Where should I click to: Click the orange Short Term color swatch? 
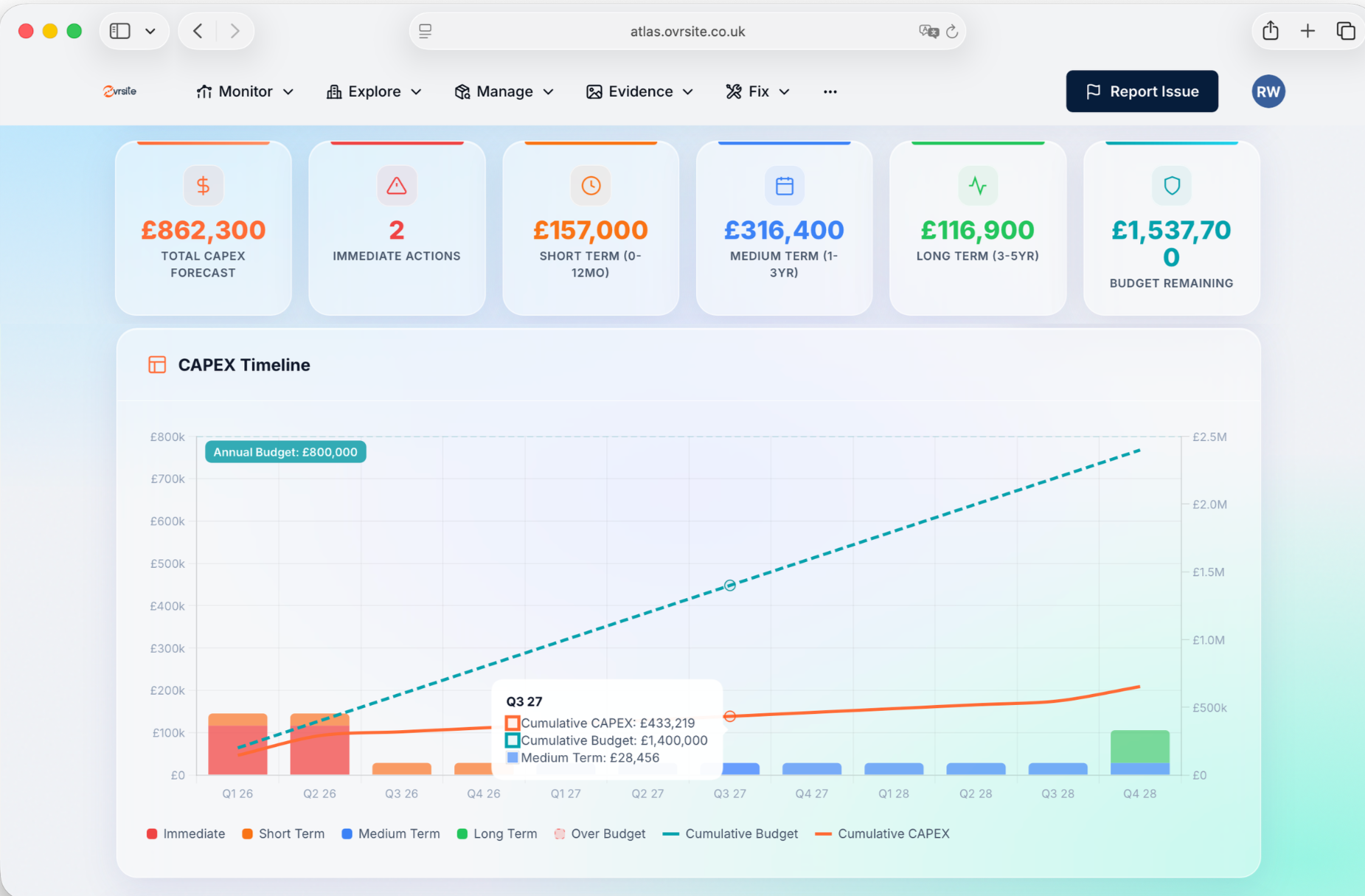247,833
